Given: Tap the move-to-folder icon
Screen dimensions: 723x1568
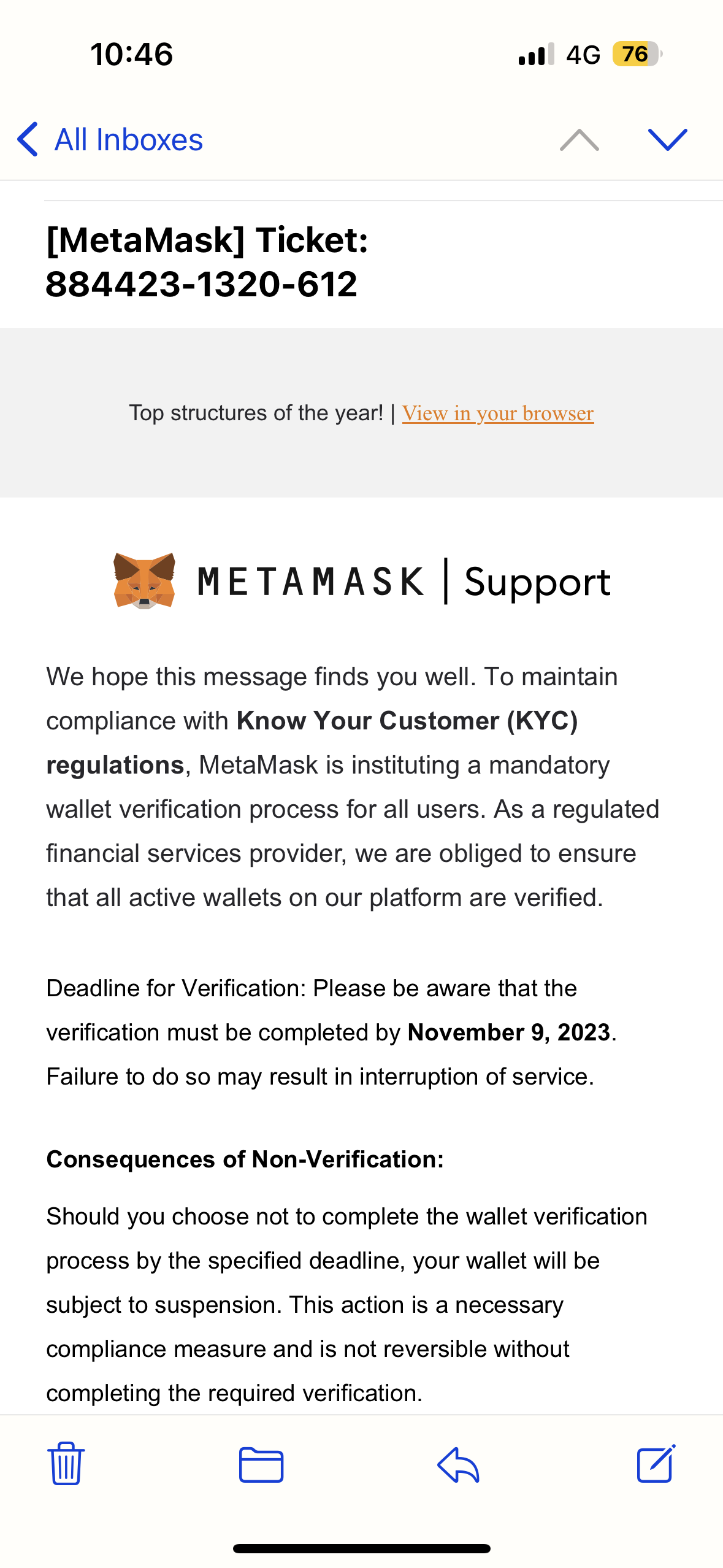Looking at the screenshot, I should point(261,1464).
